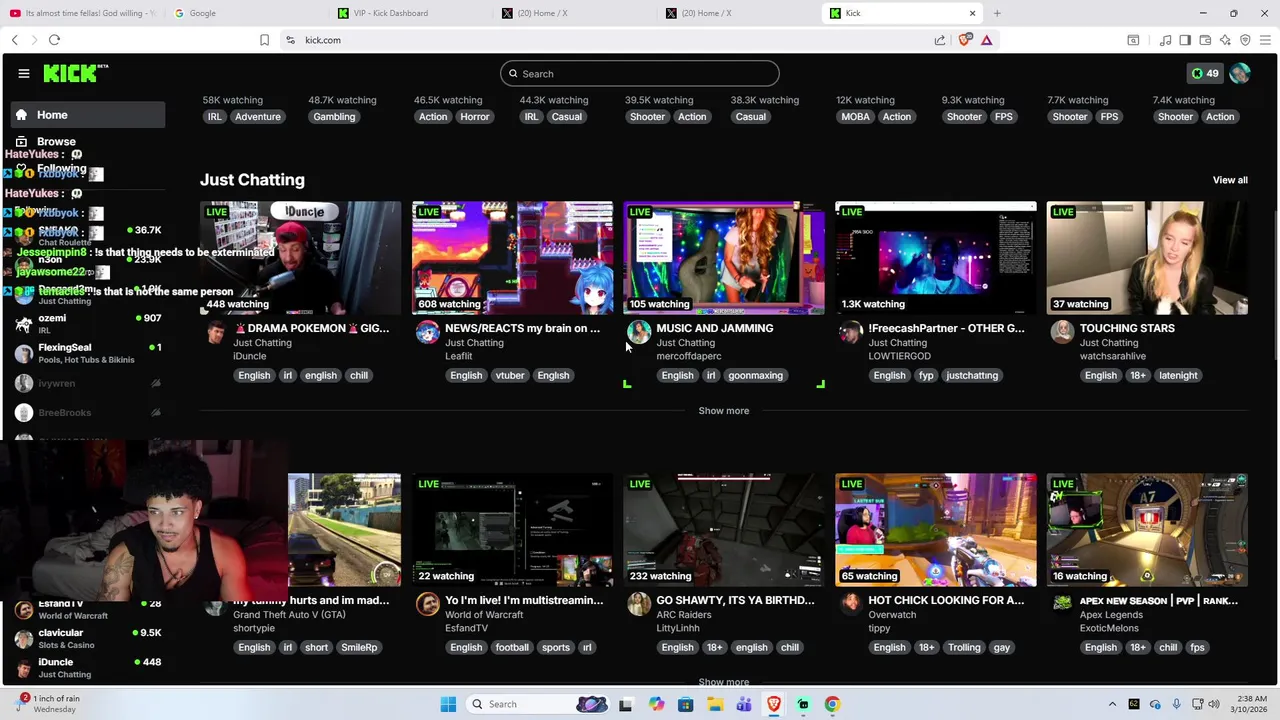The width and height of the screenshot is (1280, 720).
Task: Toggle the browser sidebar panel icon
Action: tap(1185, 40)
